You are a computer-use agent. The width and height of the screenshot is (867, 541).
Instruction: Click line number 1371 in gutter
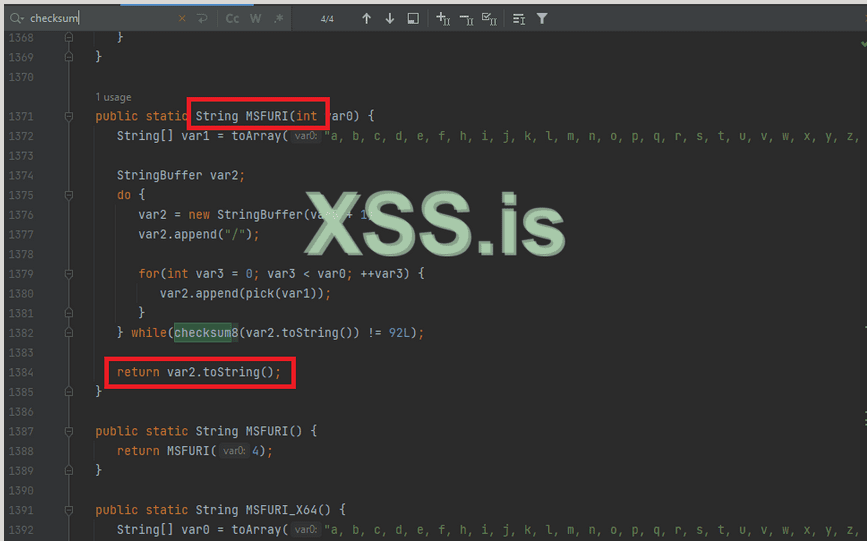pyautogui.click(x=21, y=116)
